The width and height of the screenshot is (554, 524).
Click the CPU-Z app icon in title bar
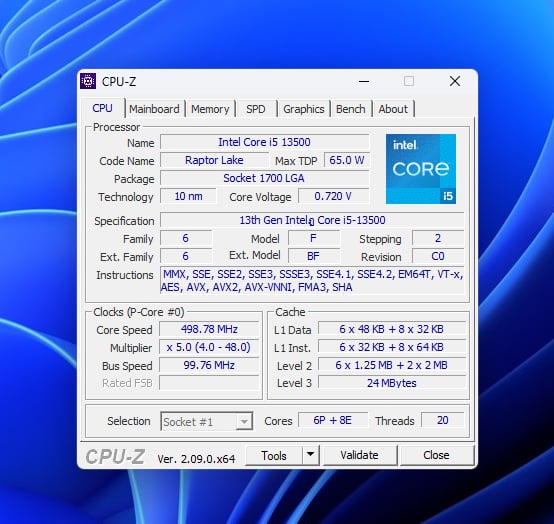pos(88,81)
